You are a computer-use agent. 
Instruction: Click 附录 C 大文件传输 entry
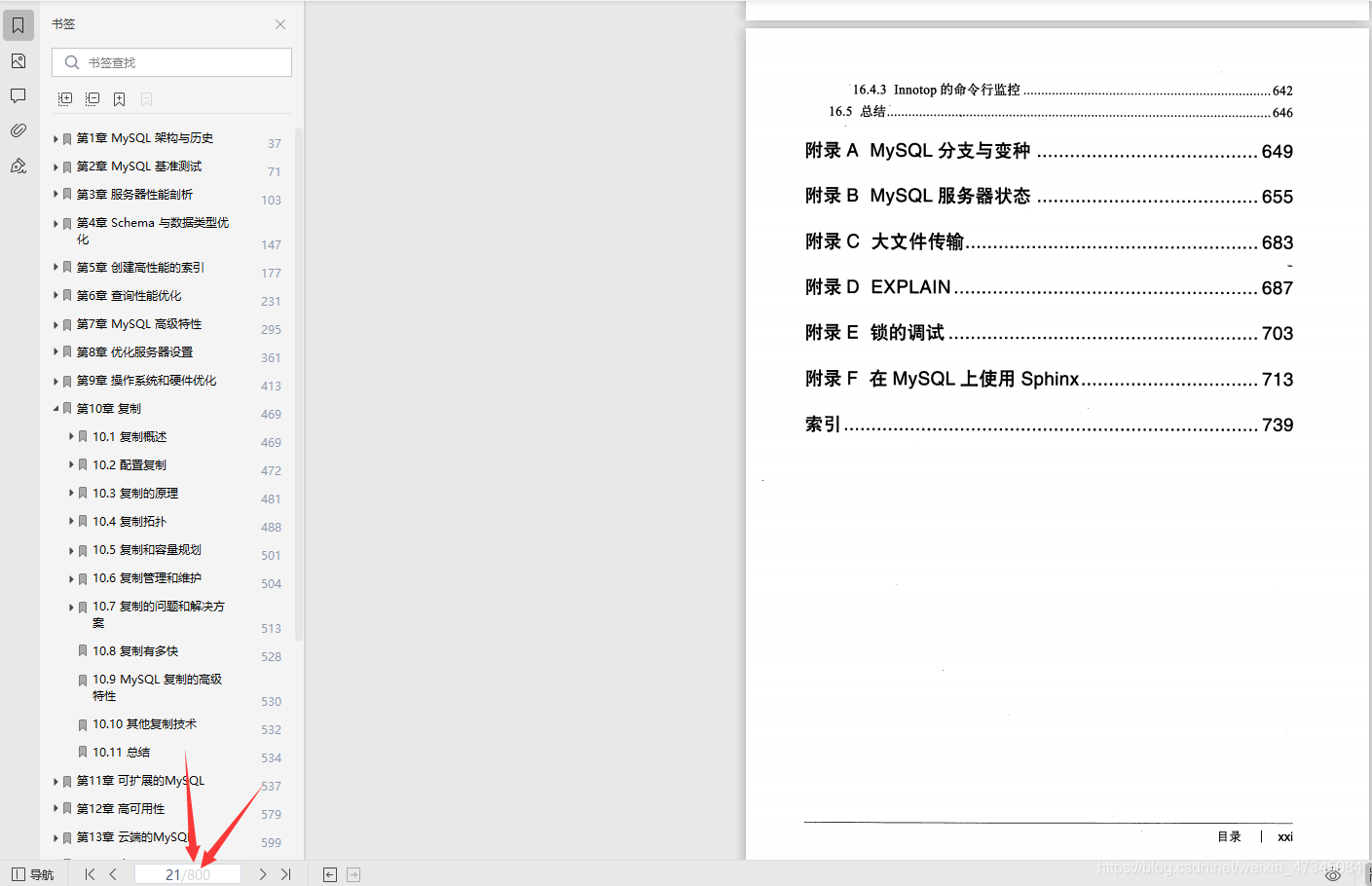(x=1049, y=241)
